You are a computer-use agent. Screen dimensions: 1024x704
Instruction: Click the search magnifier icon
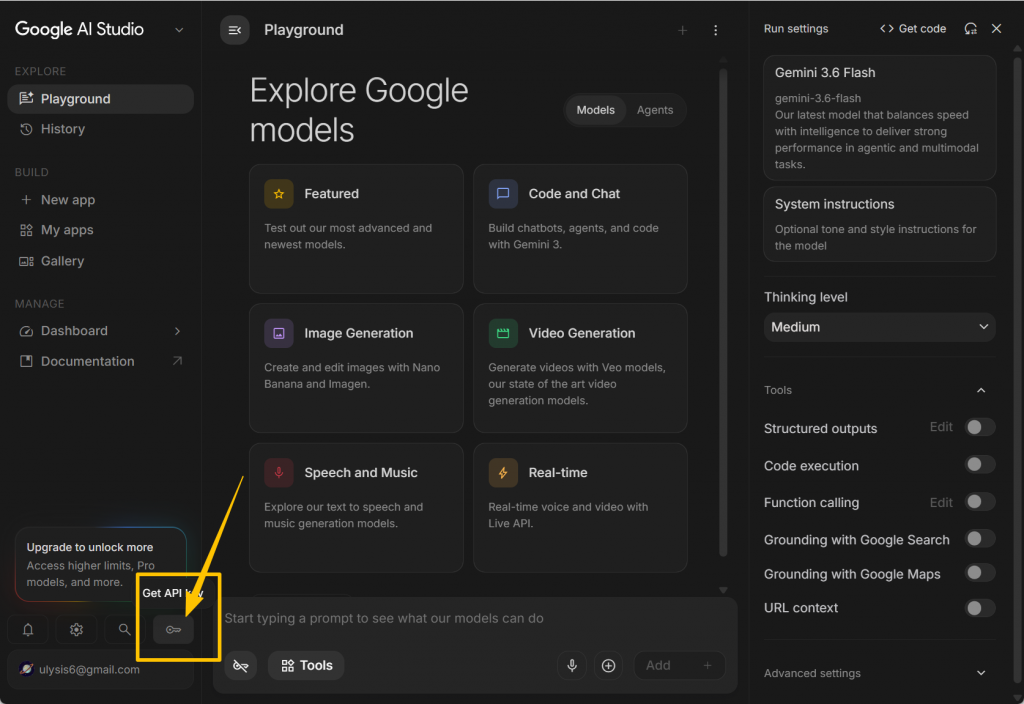124,630
